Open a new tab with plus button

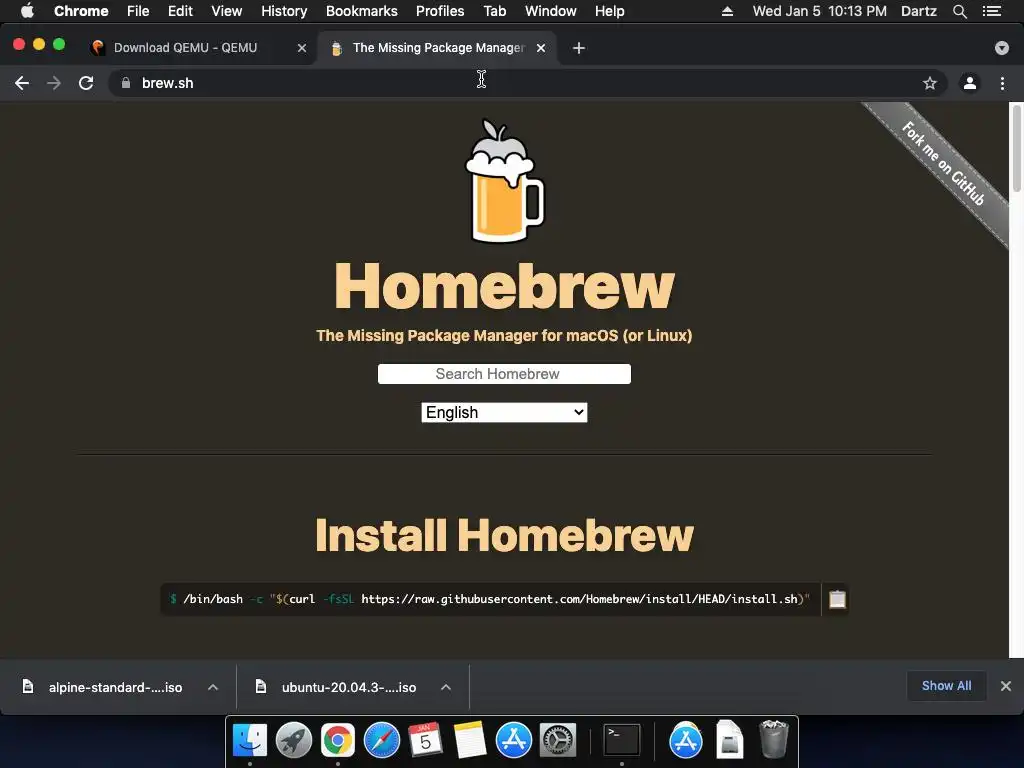579,48
